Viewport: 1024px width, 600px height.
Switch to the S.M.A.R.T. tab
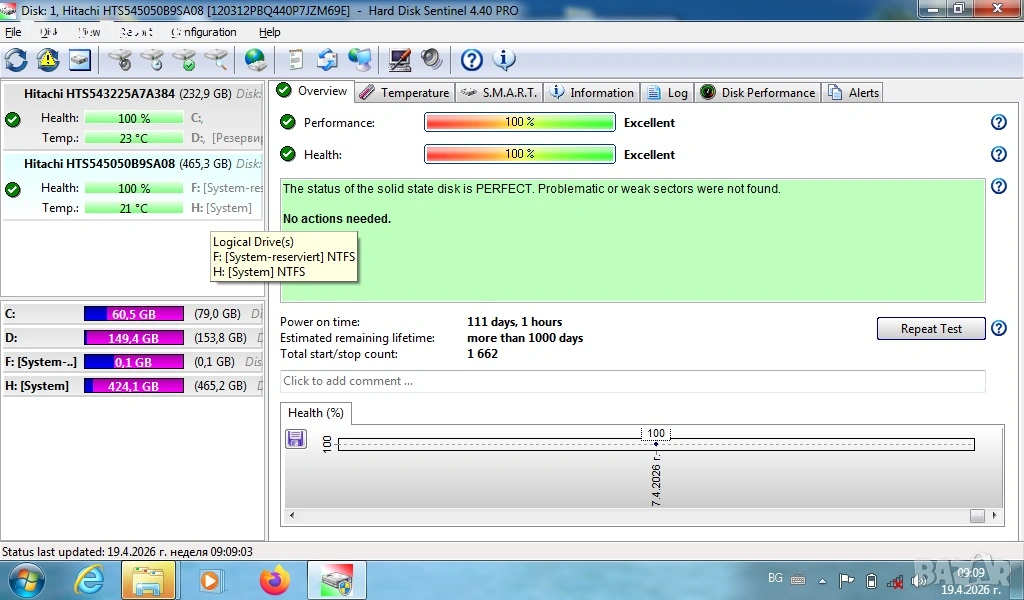point(499,93)
